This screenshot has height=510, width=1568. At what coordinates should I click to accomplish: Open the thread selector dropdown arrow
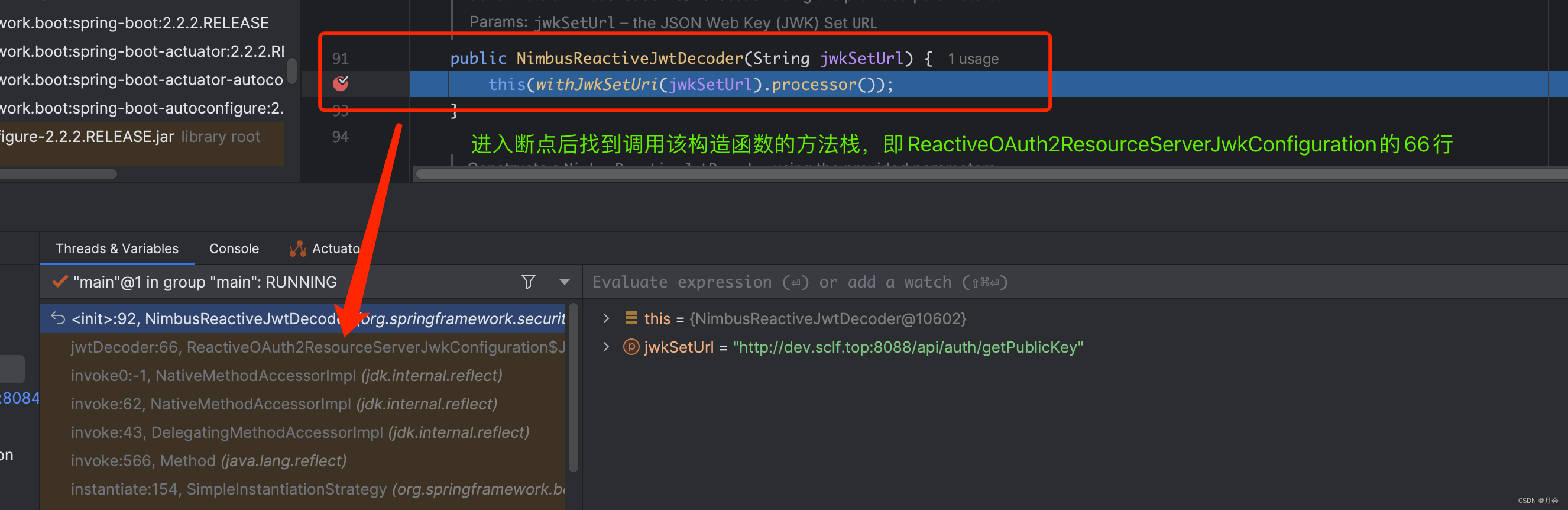pos(564,282)
